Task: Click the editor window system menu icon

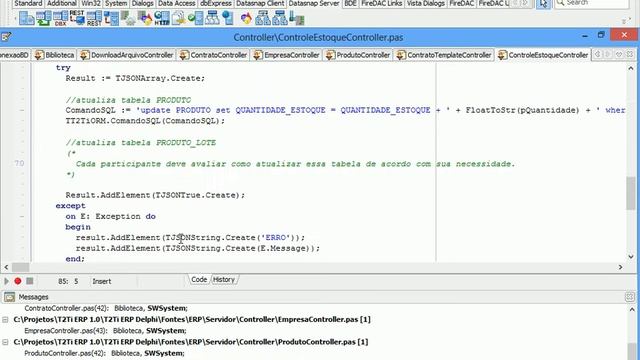Action: [6, 37]
